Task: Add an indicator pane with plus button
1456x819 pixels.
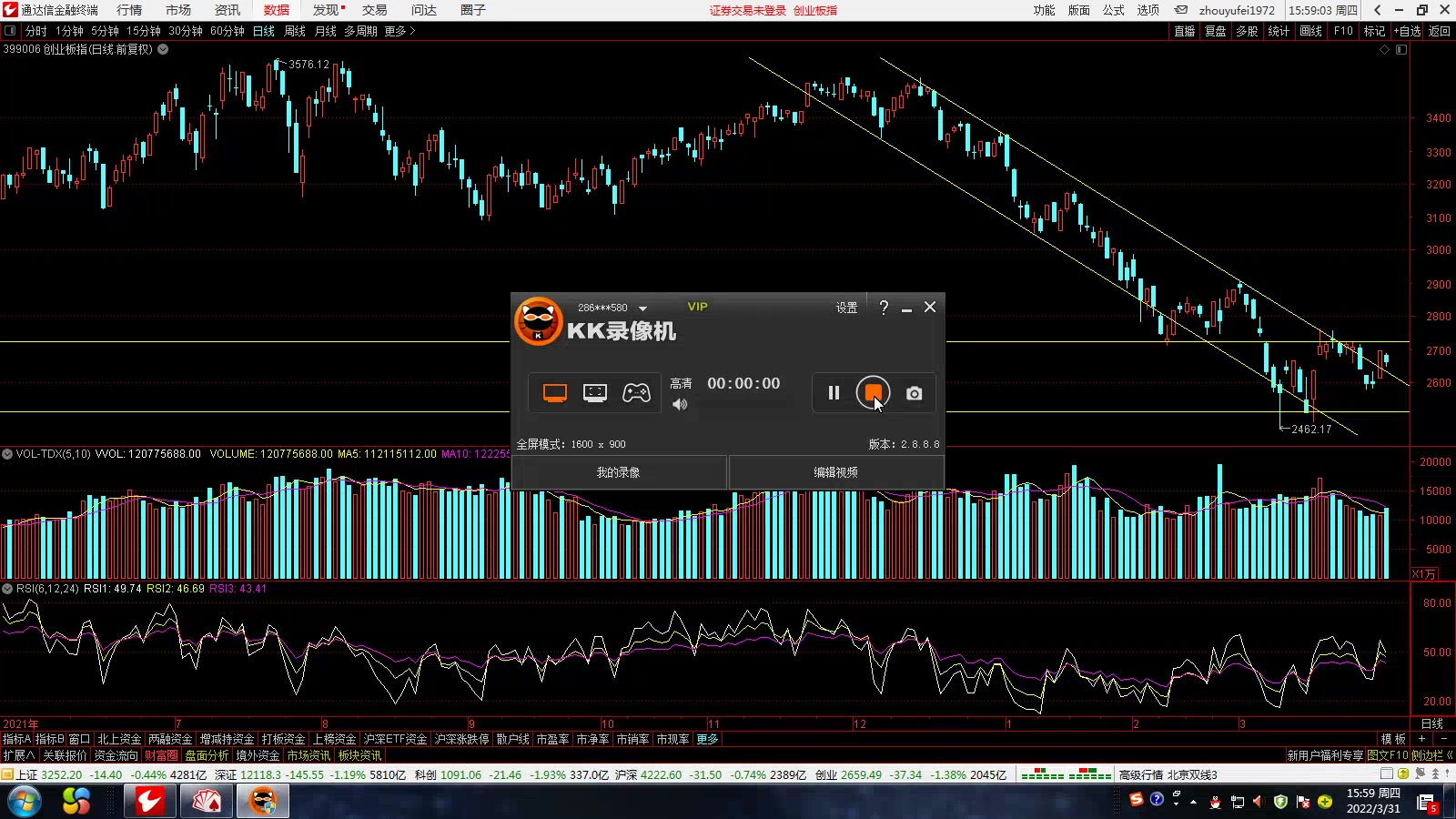Action: tap(1421, 739)
